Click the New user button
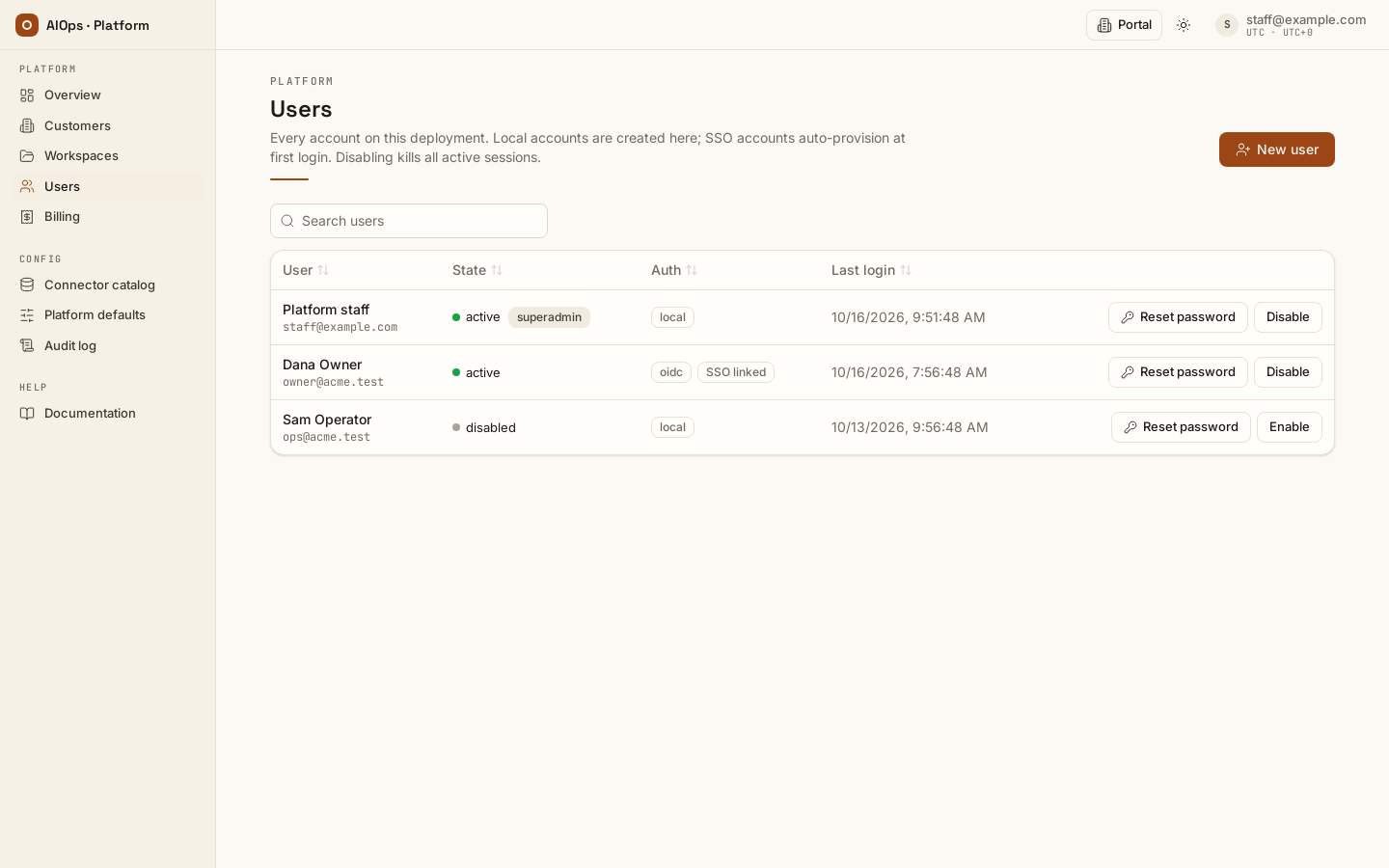Image resolution: width=1389 pixels, height=868 pixels. pyautogui.click(x=1277, y=149)
